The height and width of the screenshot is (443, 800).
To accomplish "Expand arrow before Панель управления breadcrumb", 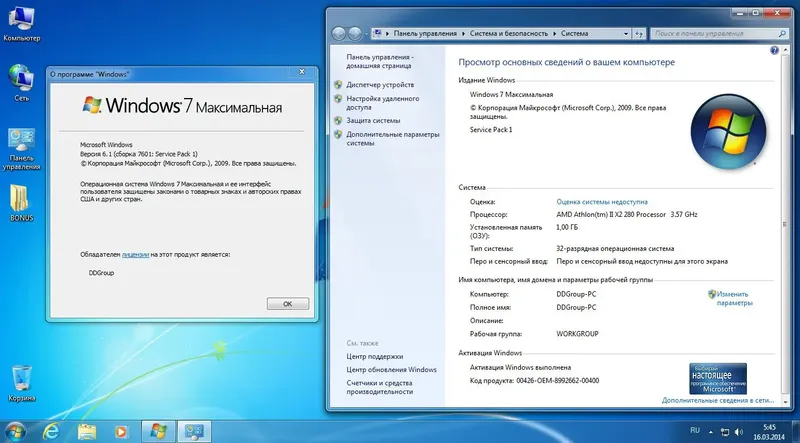I will [x=388, y=34].
